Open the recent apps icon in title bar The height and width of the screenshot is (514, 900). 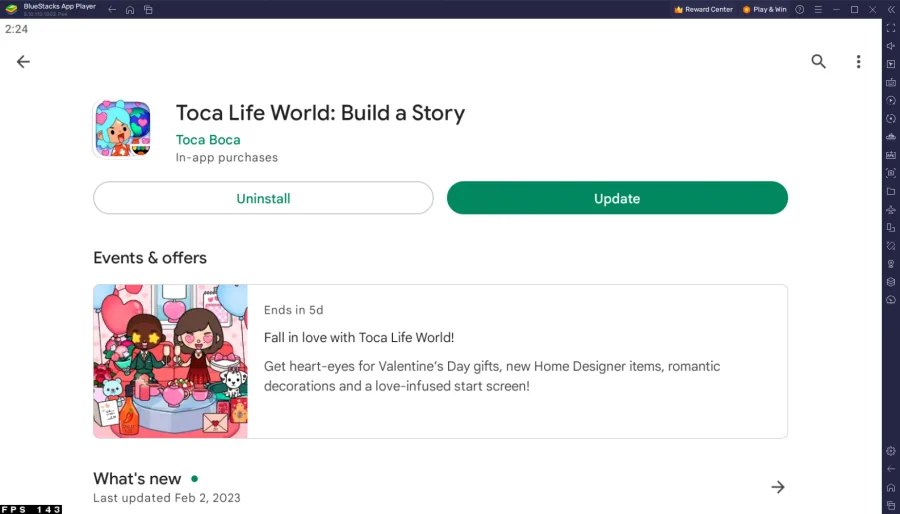point(148,10)
